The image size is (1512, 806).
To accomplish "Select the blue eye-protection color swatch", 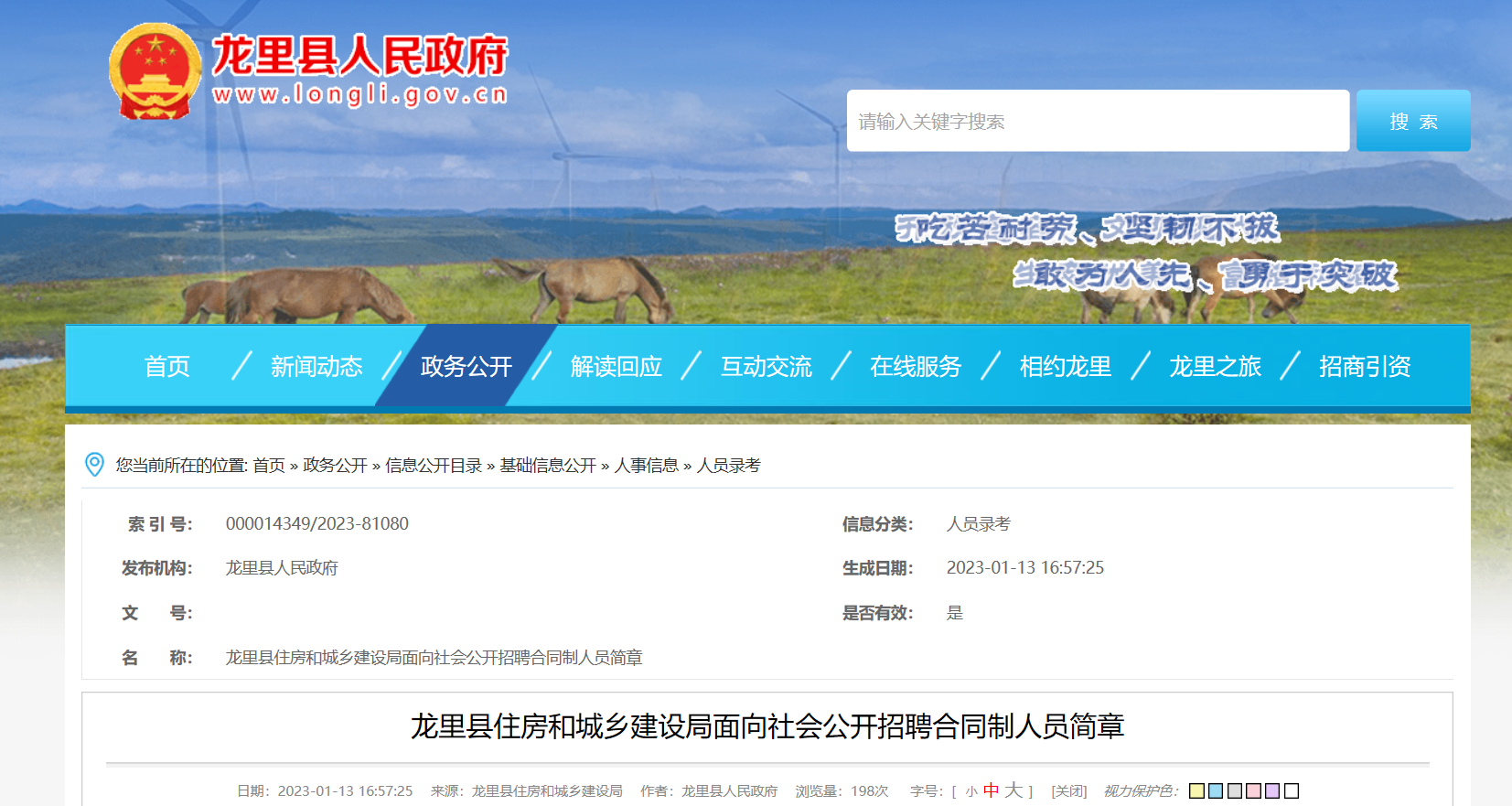I will coord(1216,790).
